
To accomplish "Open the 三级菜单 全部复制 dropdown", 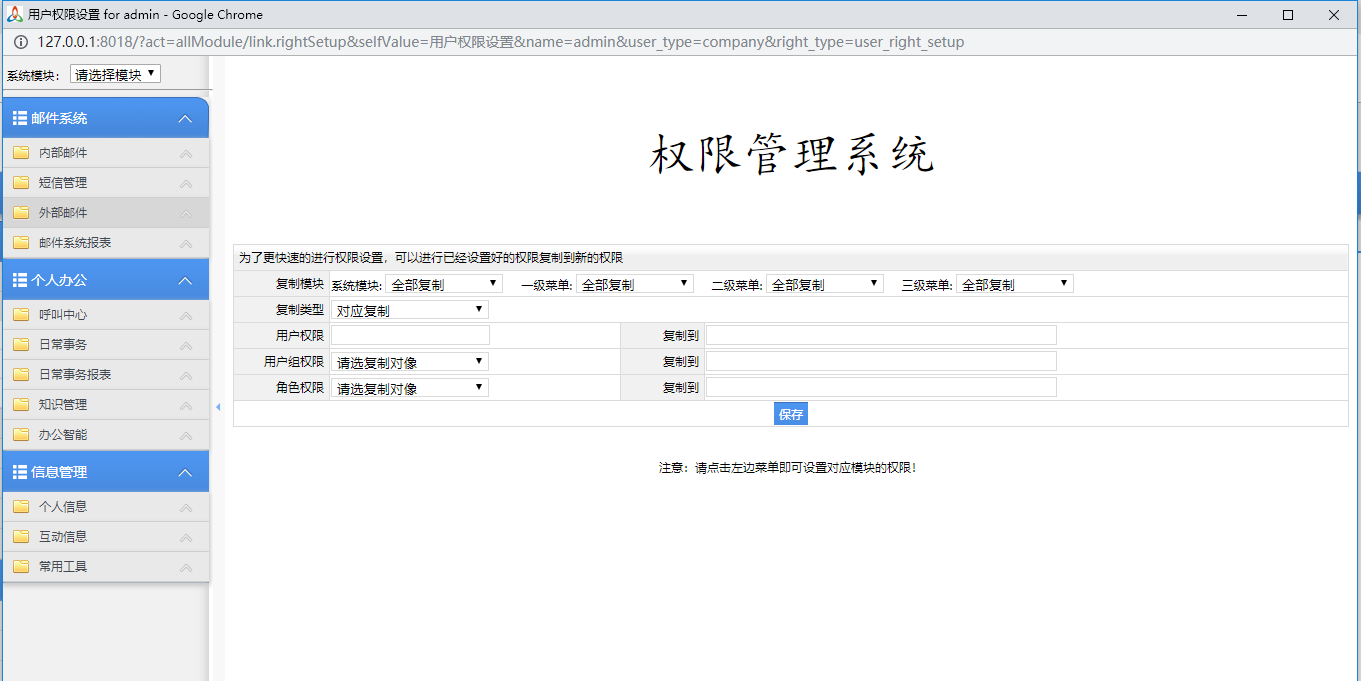I will pos(1014,283).
